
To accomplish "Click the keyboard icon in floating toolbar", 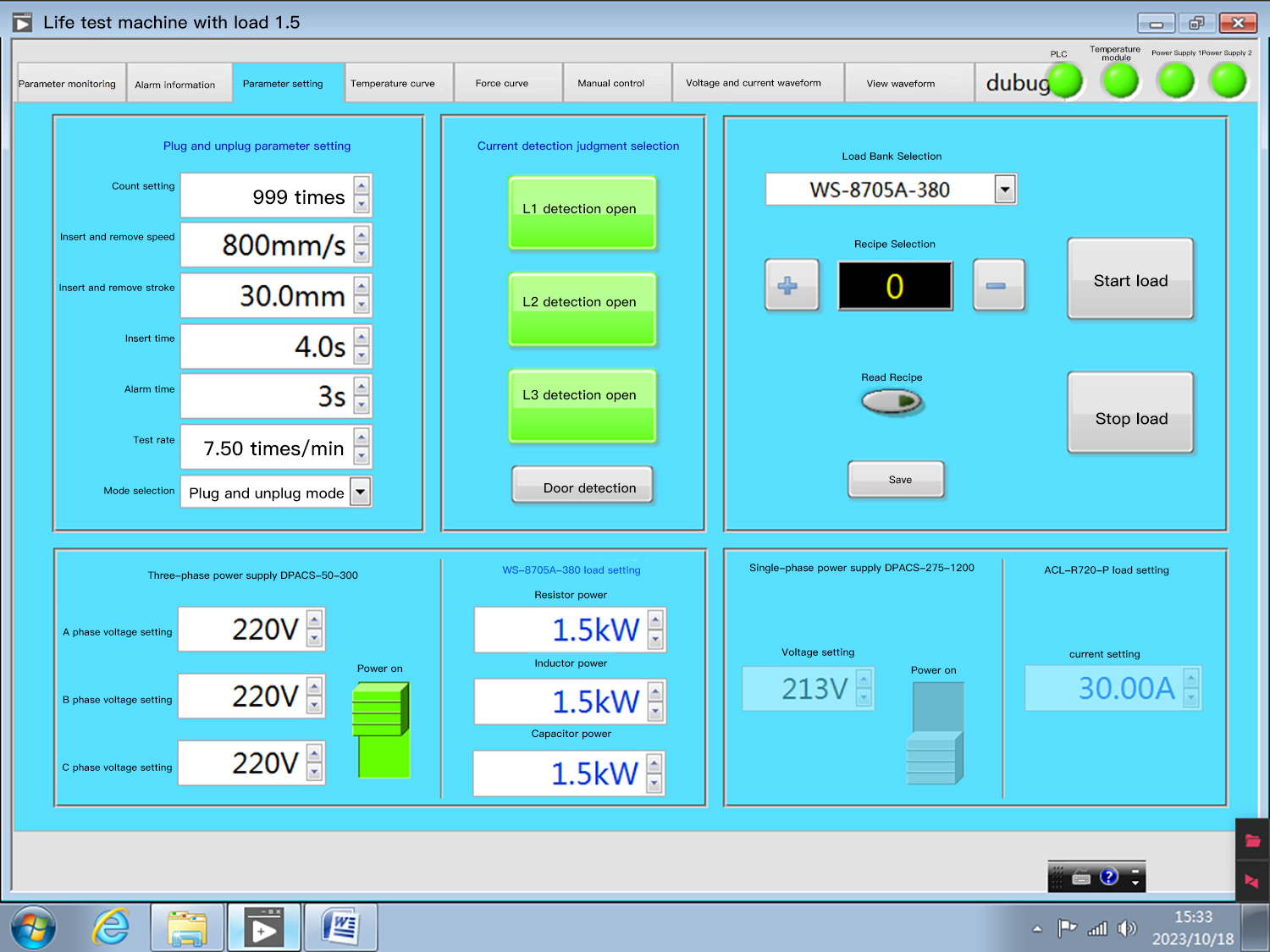I will (x=1081, y=878).
